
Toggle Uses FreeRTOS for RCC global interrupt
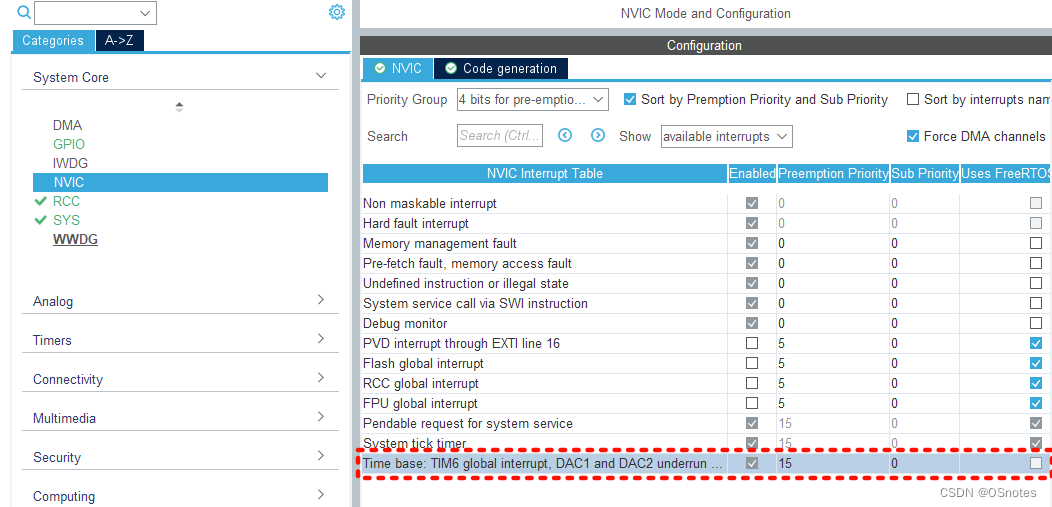pos(1036,383)
